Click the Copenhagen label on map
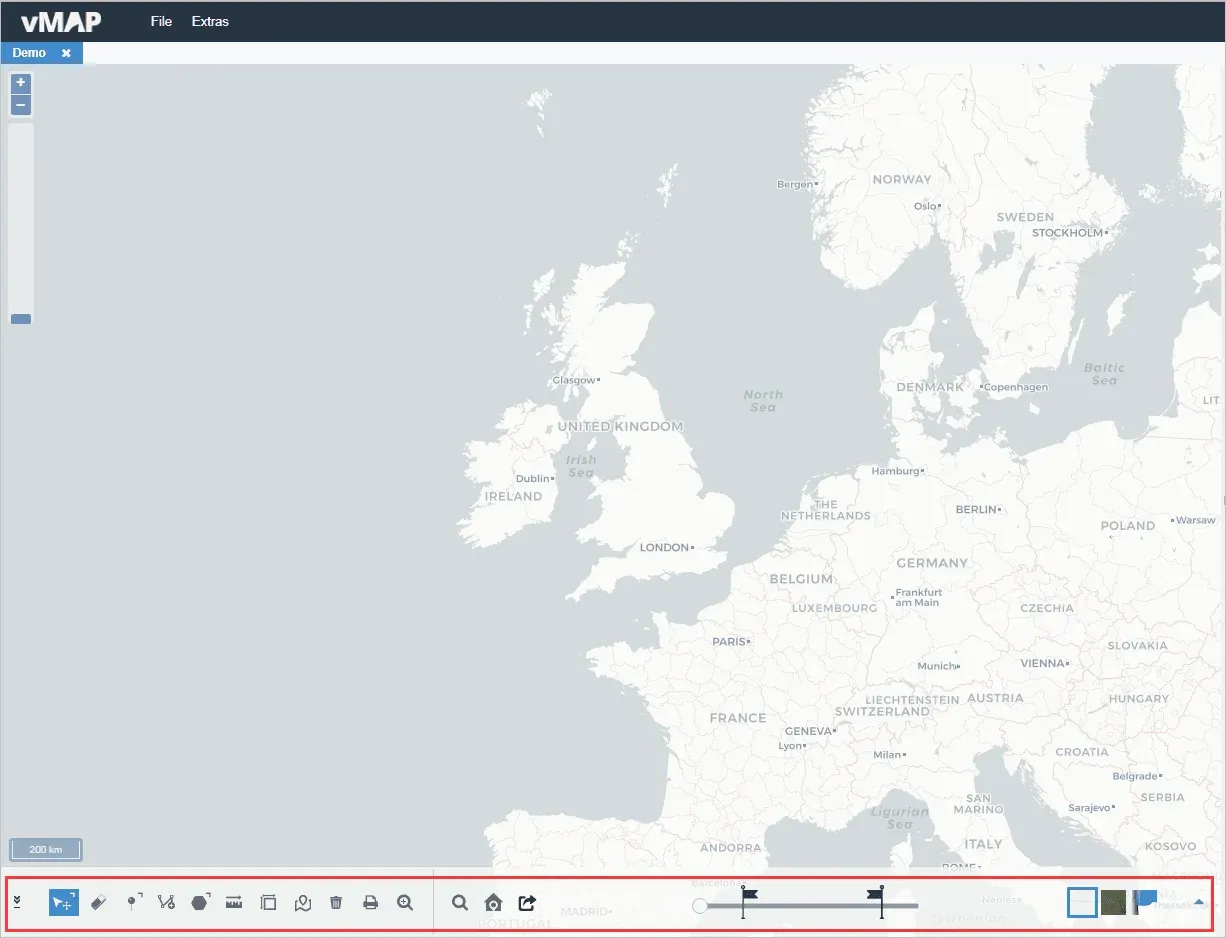The width and height of the screenshot is (1226, 938). 1016,387
